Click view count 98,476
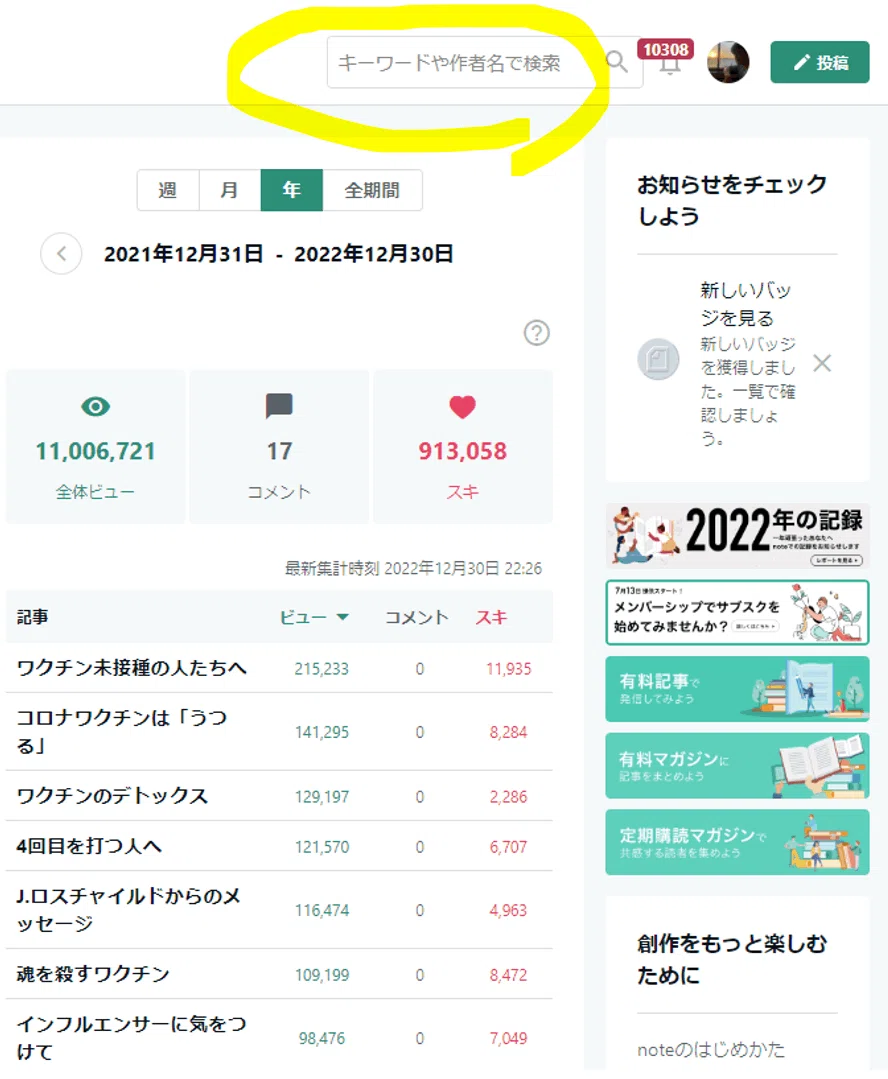The image size is (888, 1079). click(x=321, y=1038)
